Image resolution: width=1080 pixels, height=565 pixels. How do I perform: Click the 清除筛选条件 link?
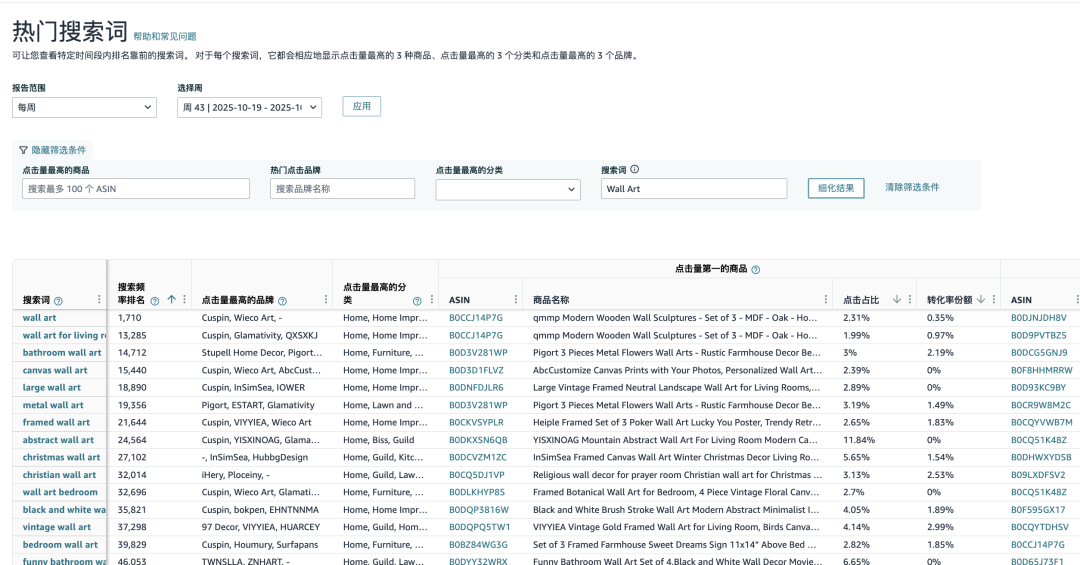tap(912, 187)
